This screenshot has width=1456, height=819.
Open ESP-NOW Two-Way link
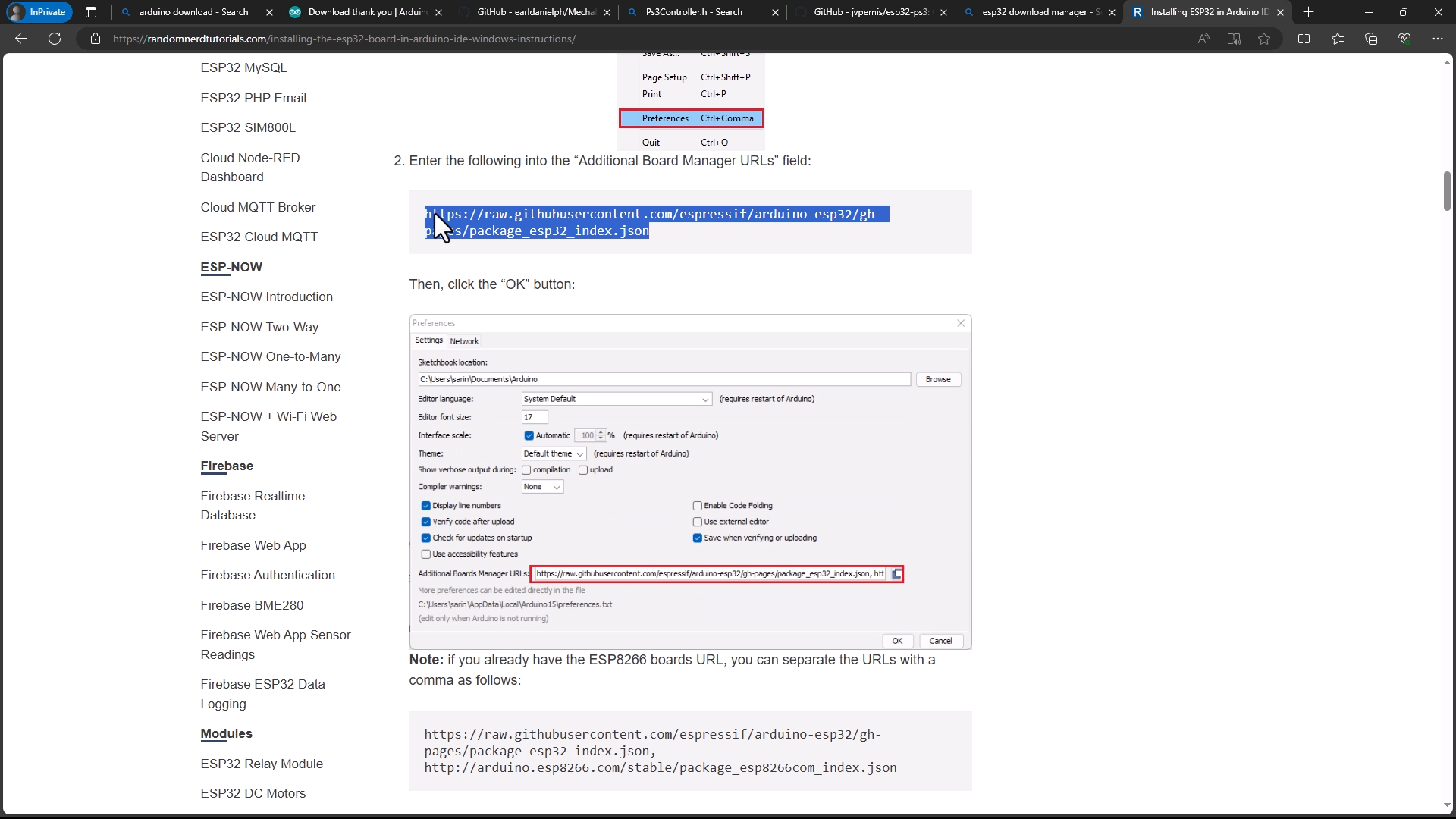pyautogui.click(x=259, y=327)
